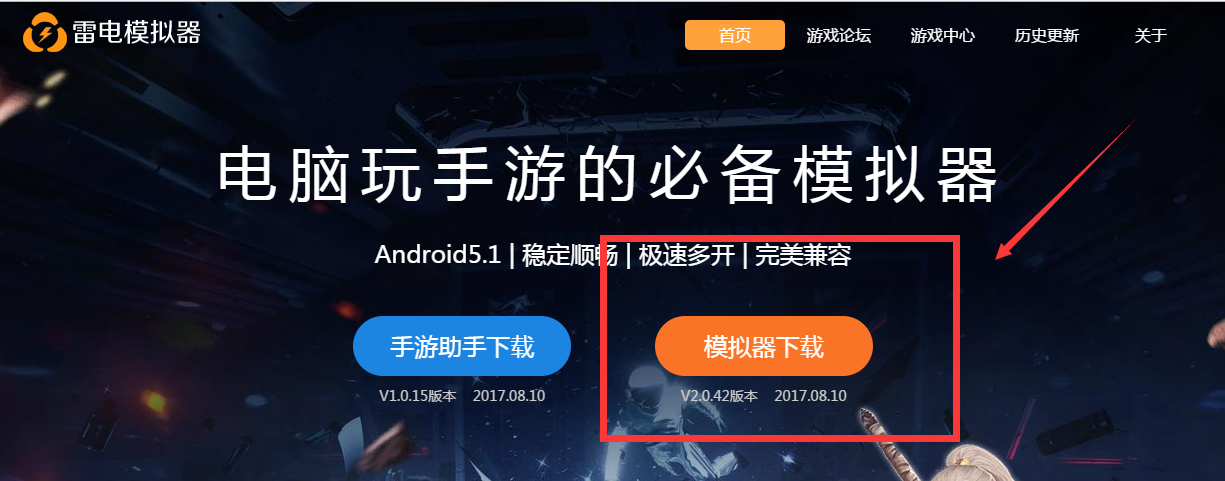The height and width of the screenshot is (481, 1225).
Task: Click the 电脑玩手游的必备模拟器 headline
Action: (609, 176)
